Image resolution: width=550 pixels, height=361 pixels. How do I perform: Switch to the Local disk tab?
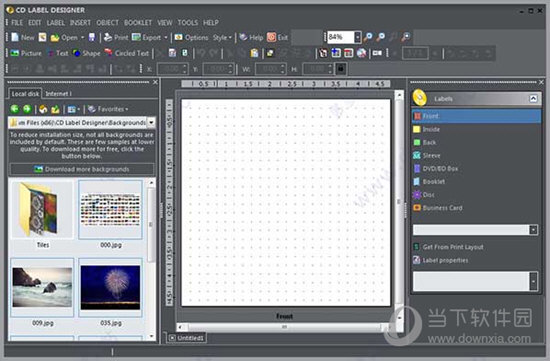(25, 94)
